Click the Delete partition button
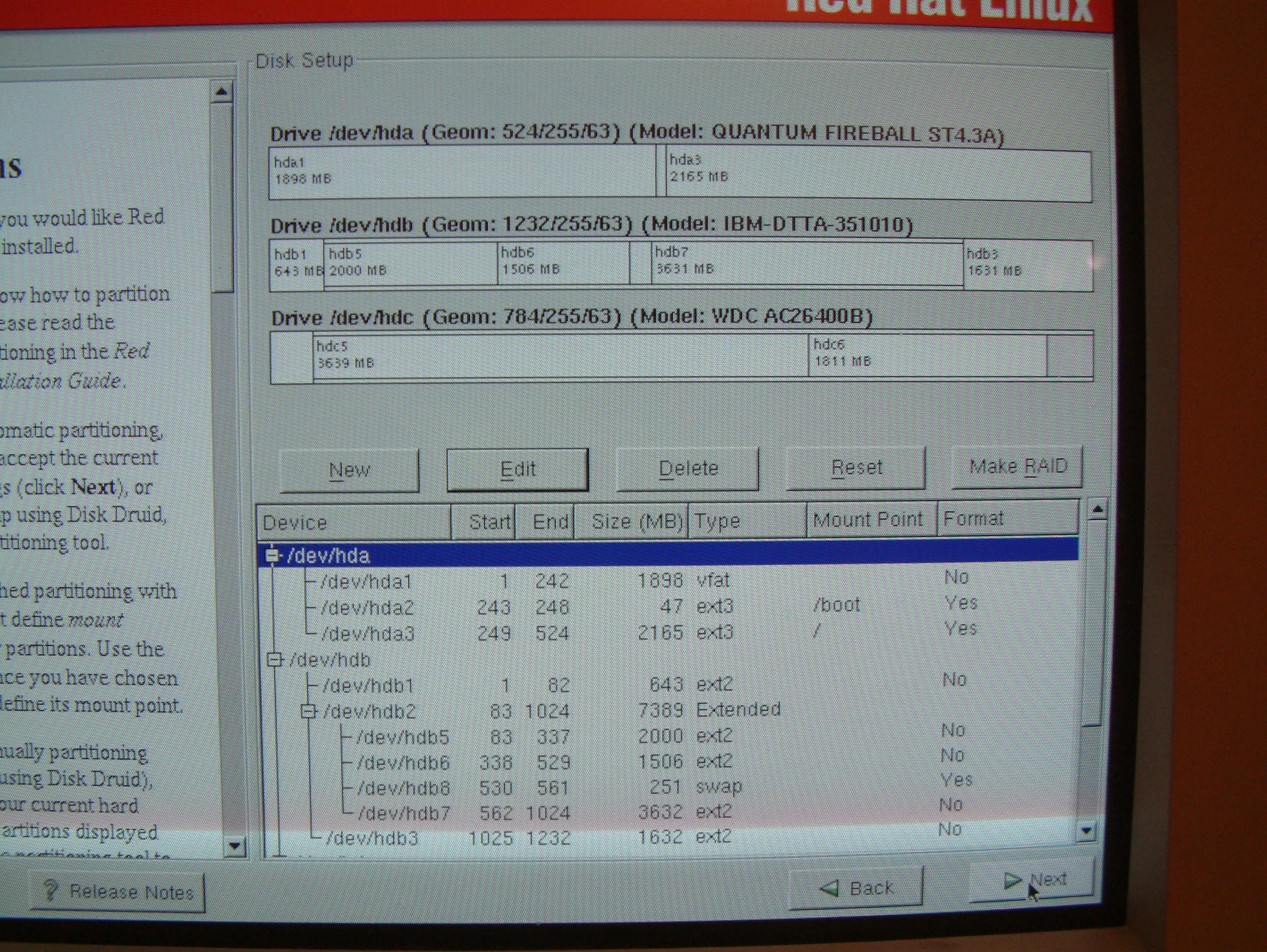1267x952 pixels. [x=687, y=468]
